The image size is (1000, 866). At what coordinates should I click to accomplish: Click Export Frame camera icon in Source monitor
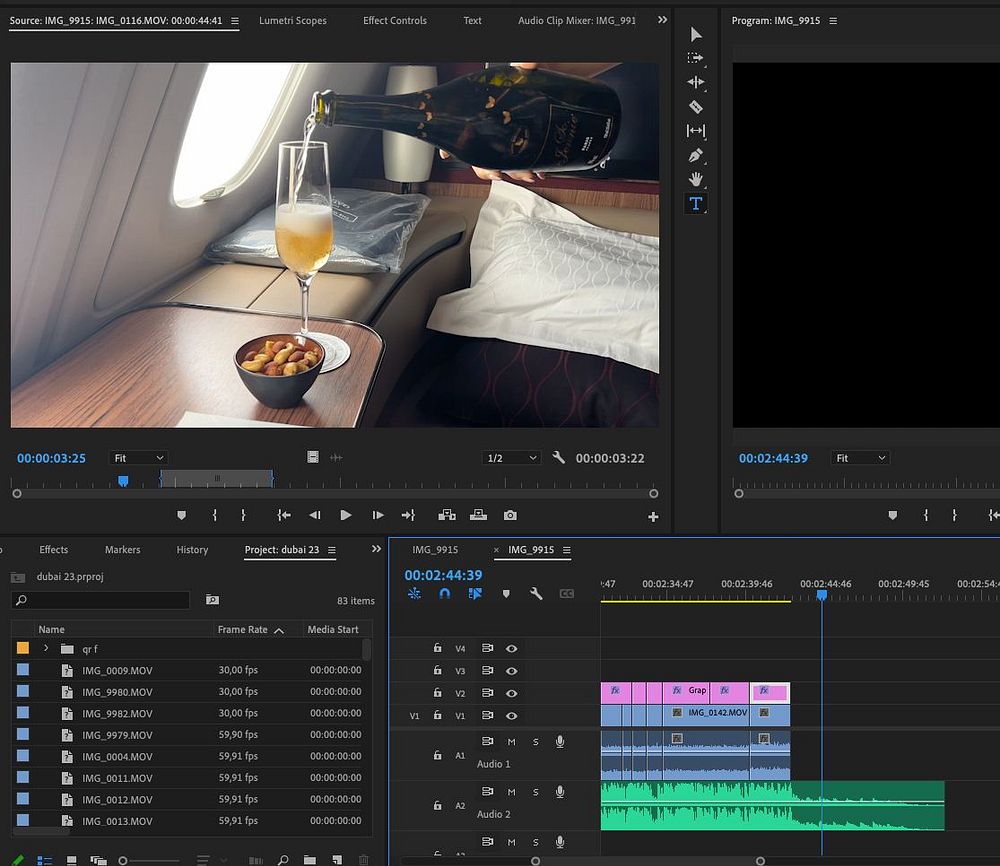pos(510,515)
